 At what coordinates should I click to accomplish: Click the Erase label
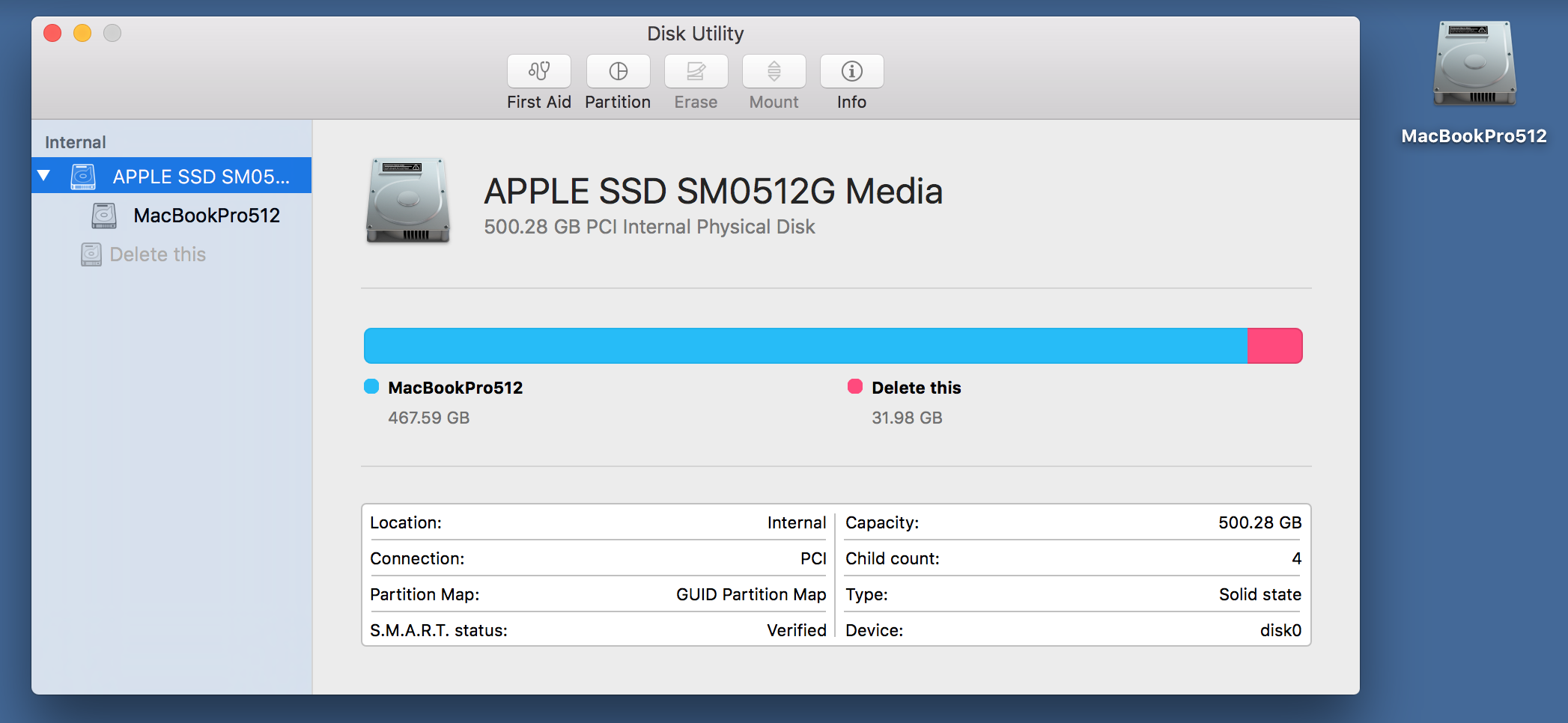[696, 102]
